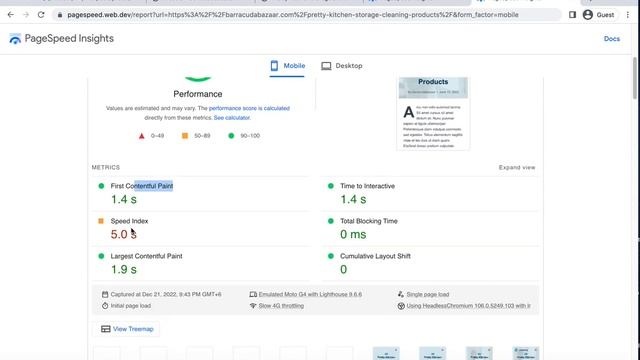The height and width of the screenshot is (360, 640).
Task: Click green dot beside Time to Interactive
Action: click(x=331, y=186)
